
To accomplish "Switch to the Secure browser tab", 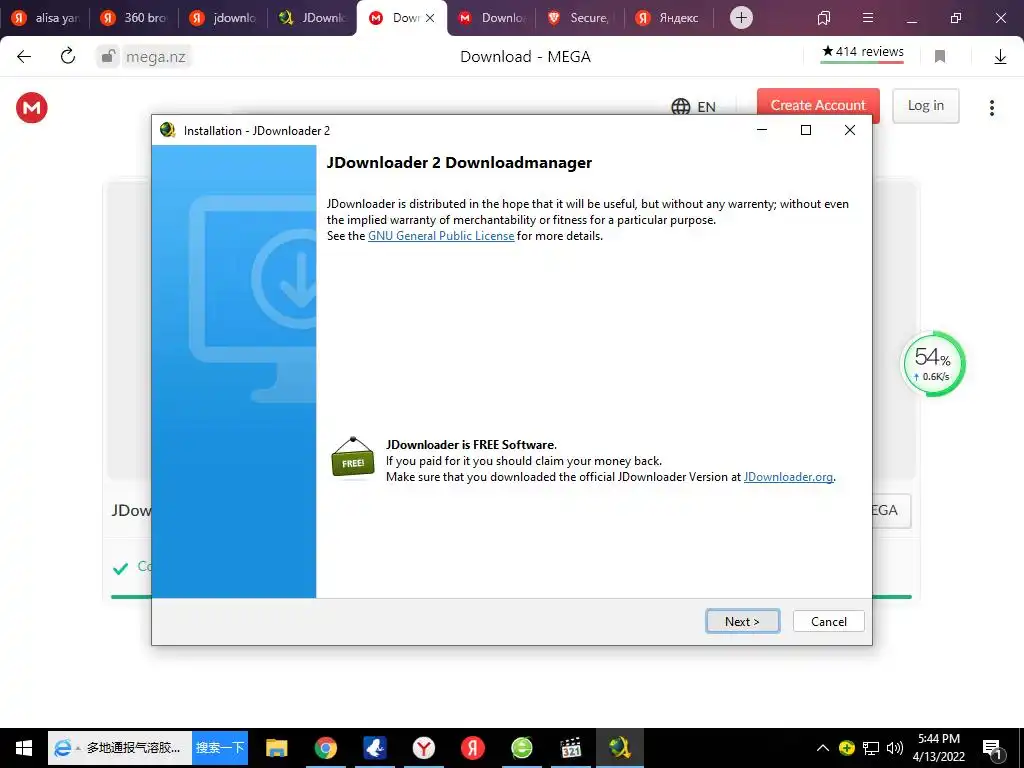I will 580,18.
